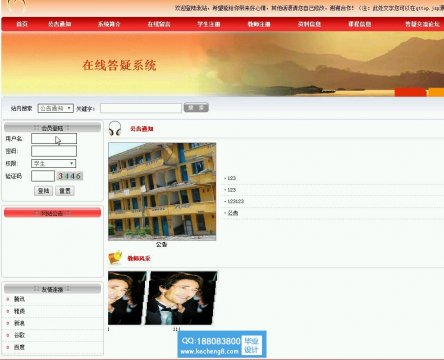Click the school building announcement photo
Image resolution: width=444 pixels, height=360 pixels.
(162, 191)
